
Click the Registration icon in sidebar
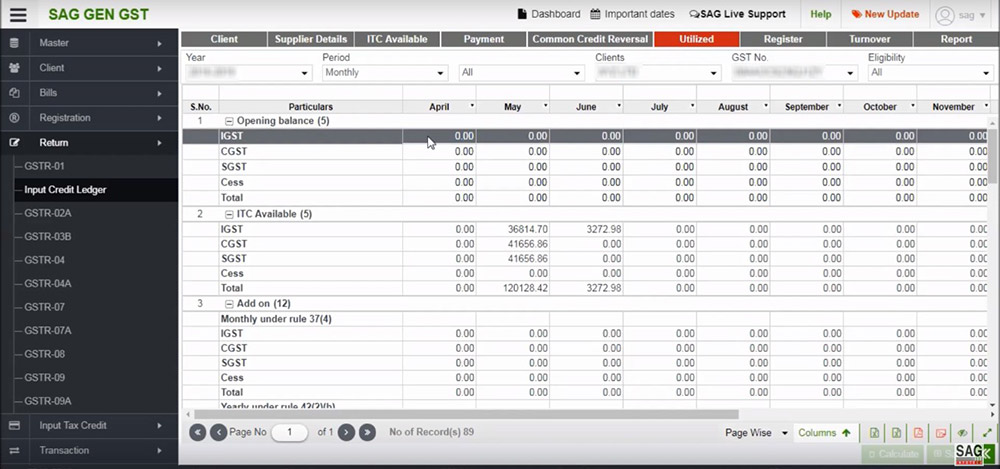click(14, 118)
